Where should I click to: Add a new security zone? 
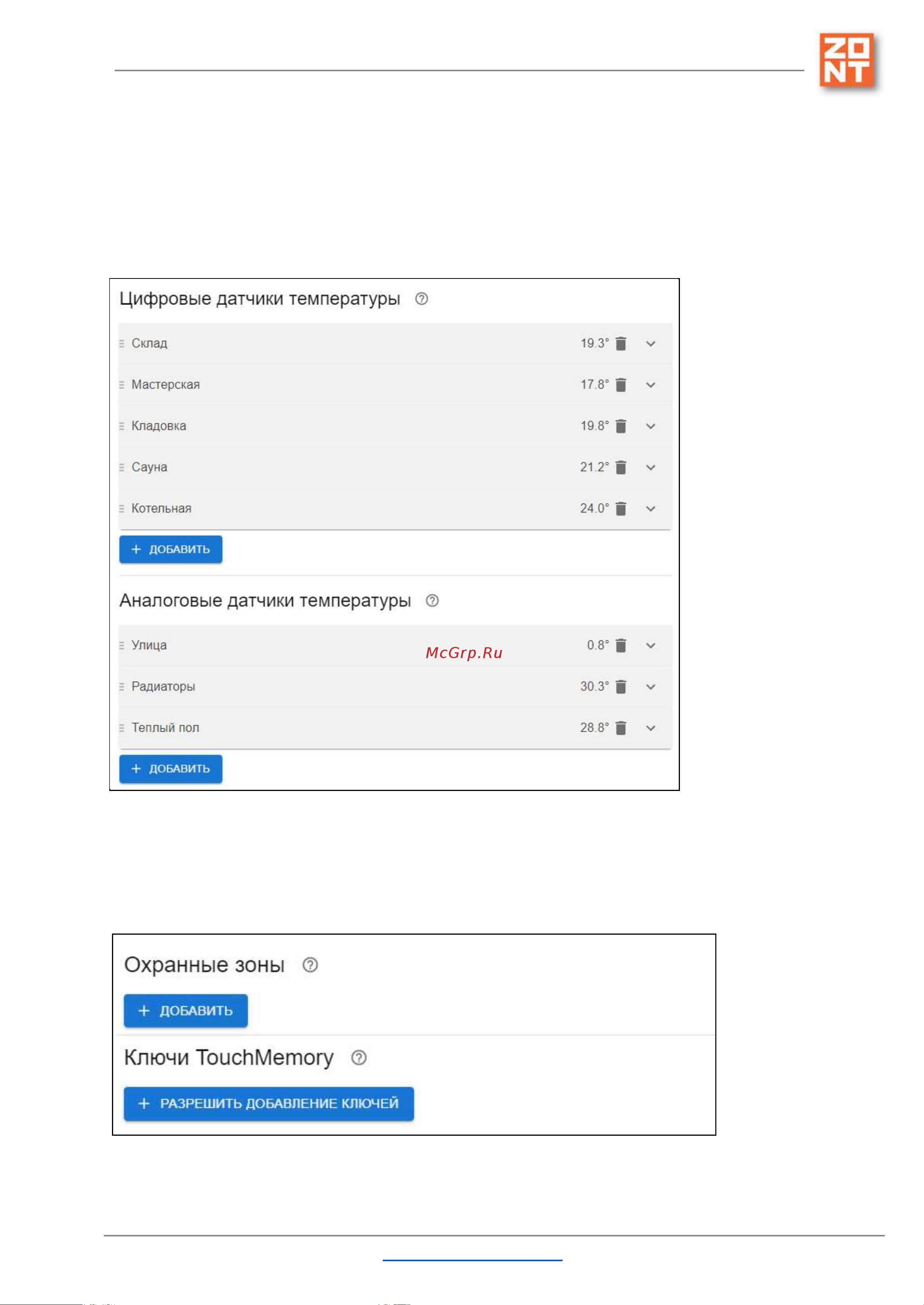[186, 1011]
